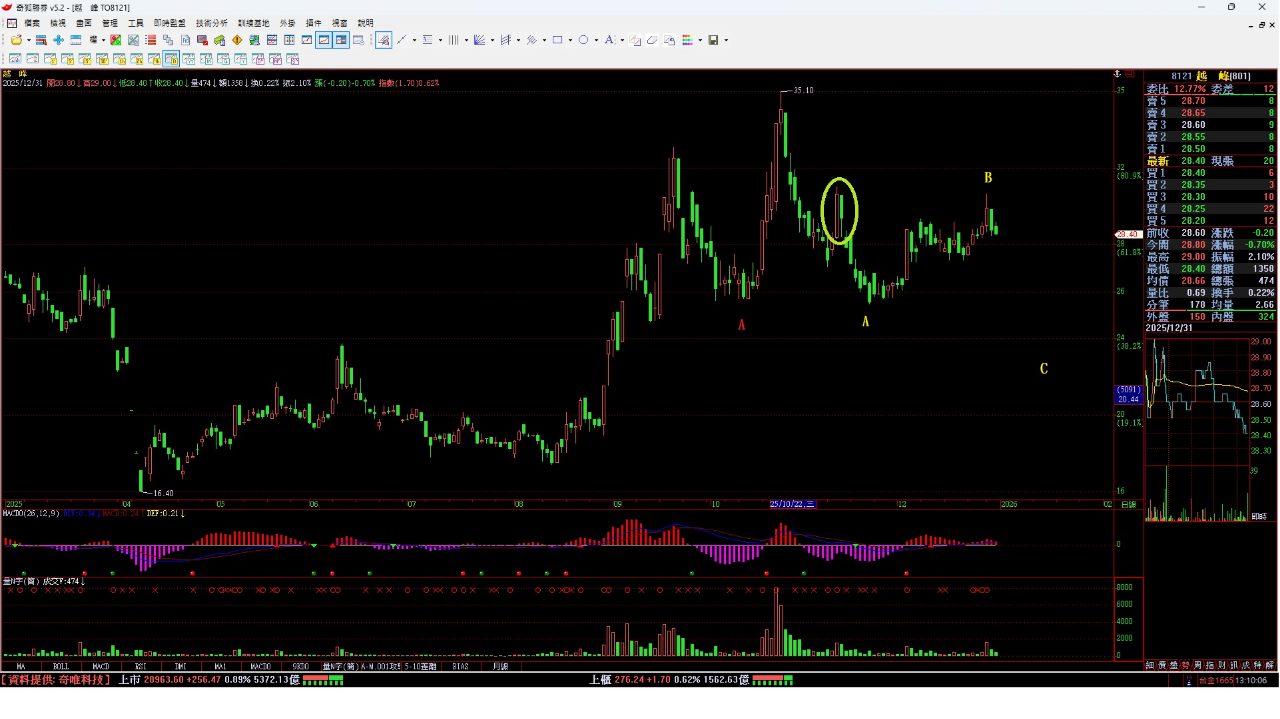Switch to the 月線 tab
This screenshot has height=719, width=1280.
pos(500,665)
